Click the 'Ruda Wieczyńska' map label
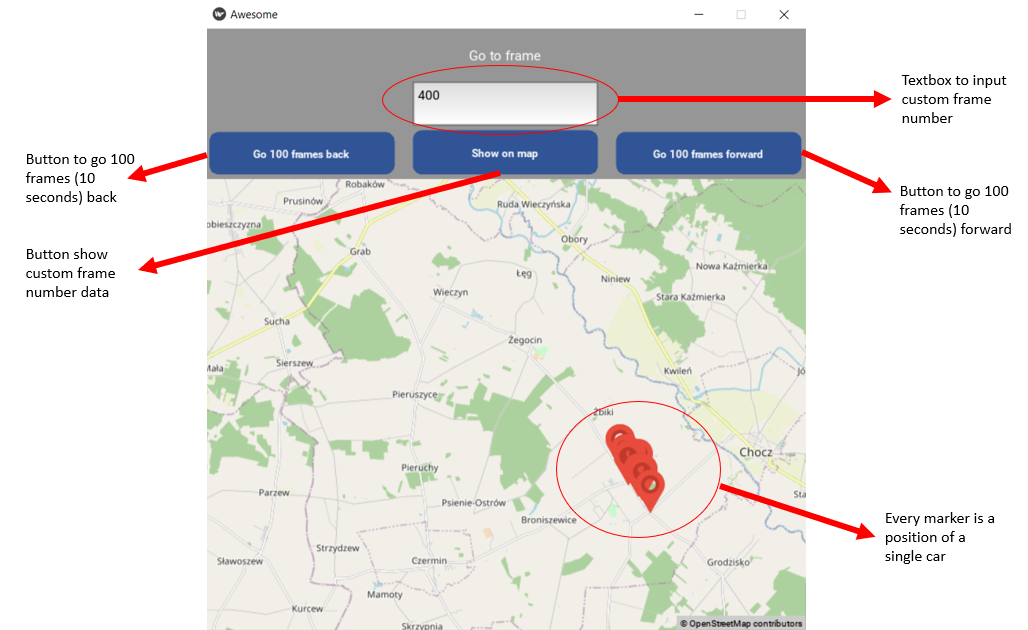The image size is (1028, 630). click(533, 204)
